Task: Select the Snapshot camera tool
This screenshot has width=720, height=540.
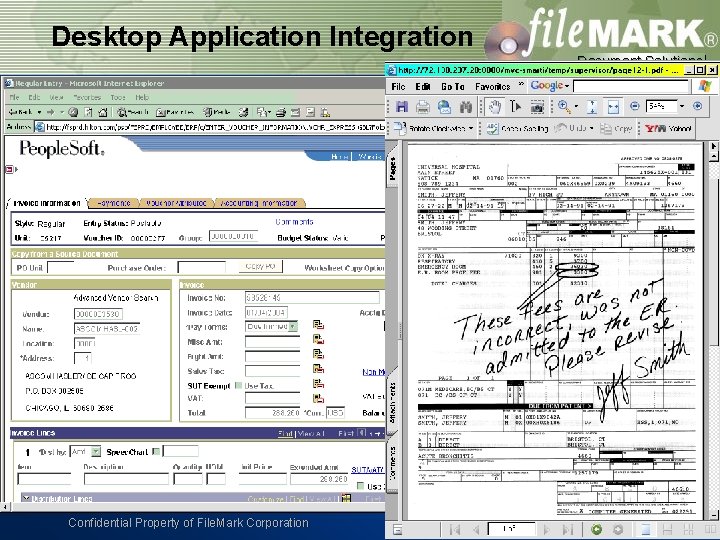Action: coord(537,107)
